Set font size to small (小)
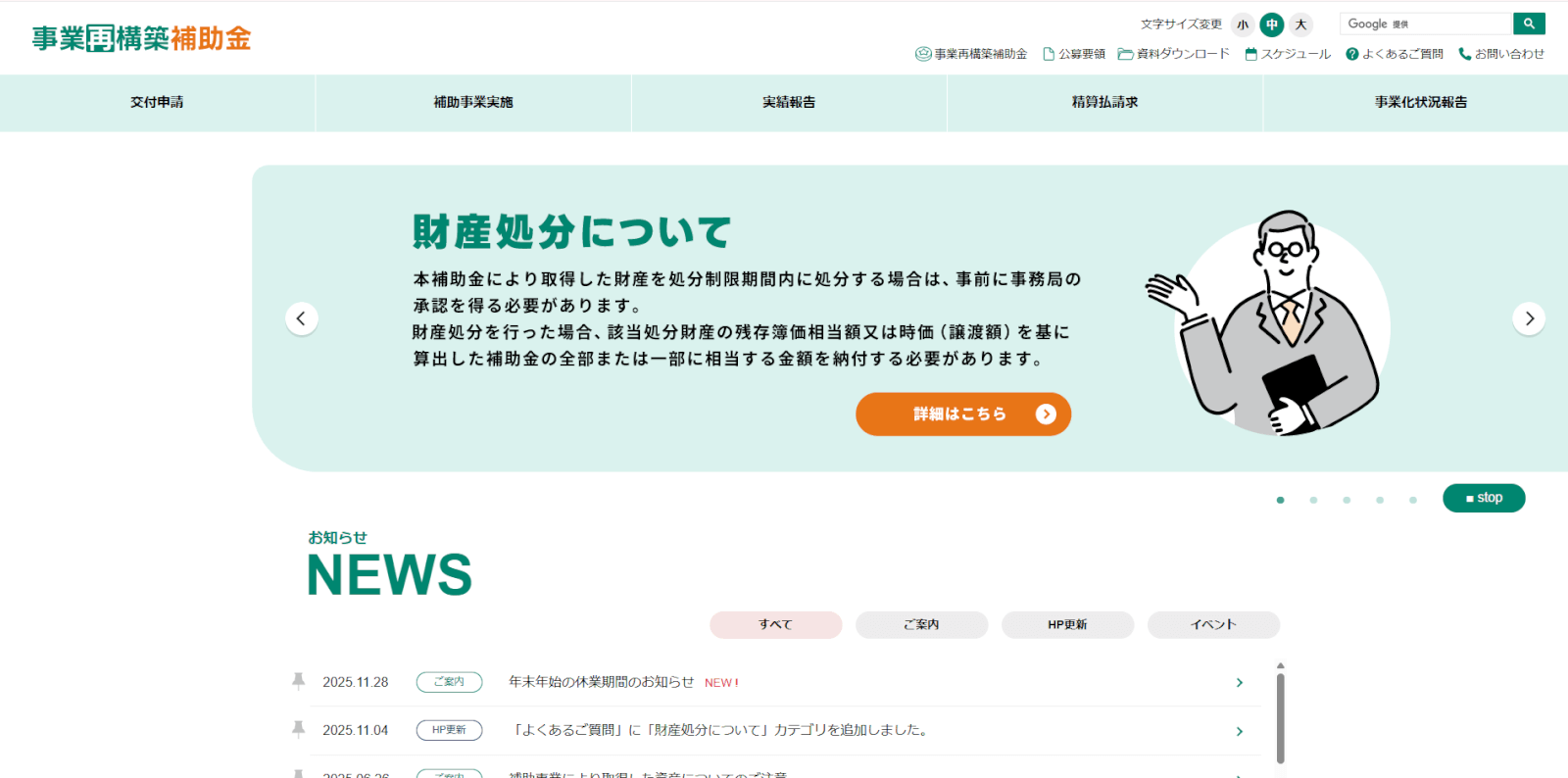 click(x=1243, y=24)
